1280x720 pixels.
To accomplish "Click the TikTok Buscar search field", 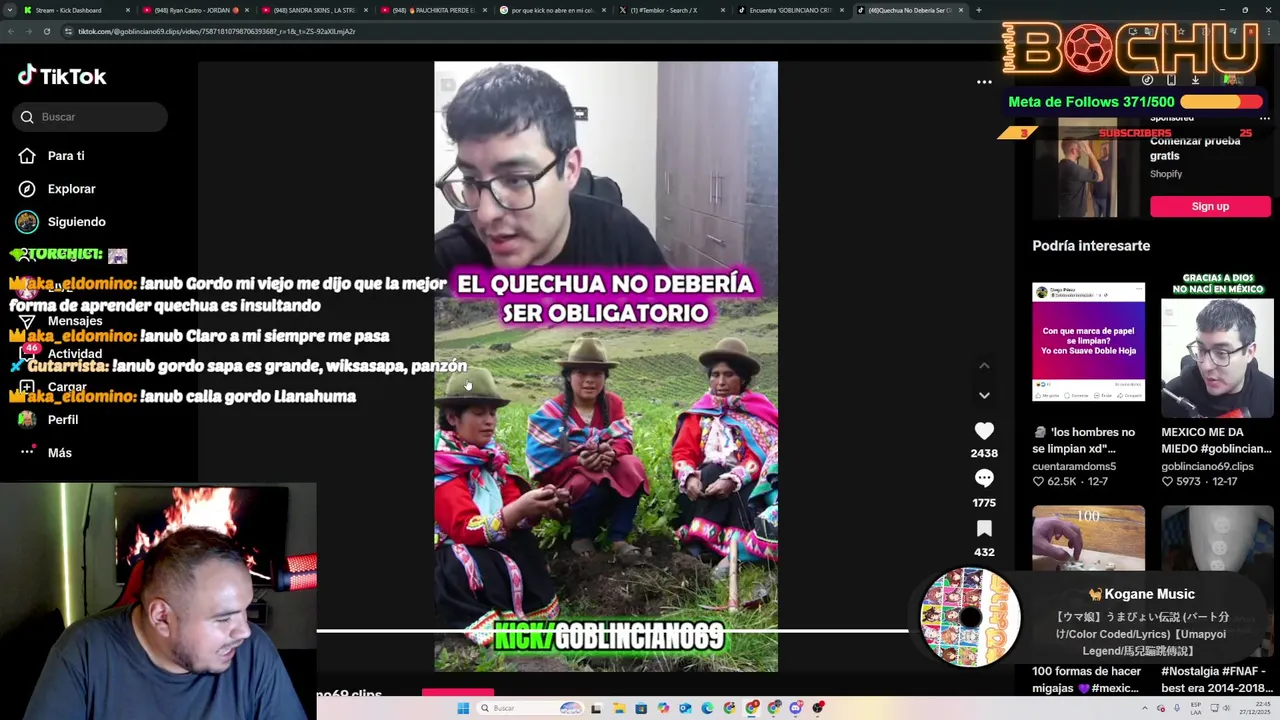I will coord(90,117).
